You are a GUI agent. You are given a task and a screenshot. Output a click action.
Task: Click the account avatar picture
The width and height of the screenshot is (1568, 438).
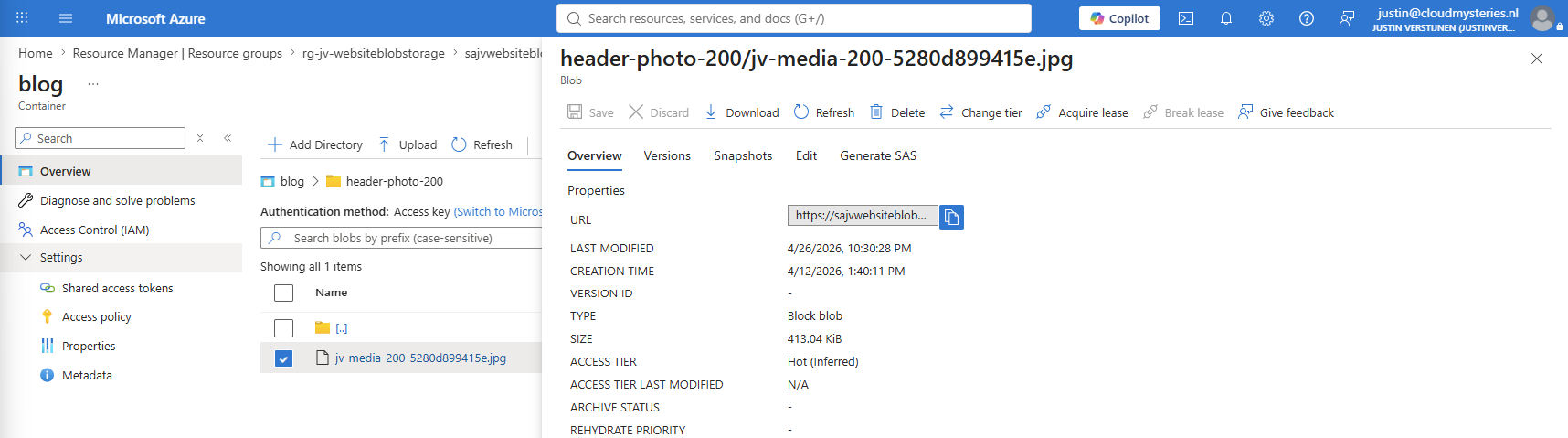click(1543, 18)
